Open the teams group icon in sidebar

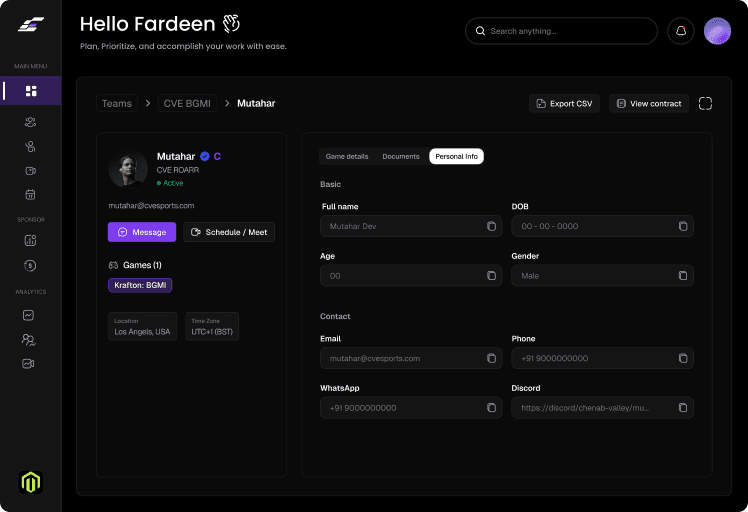(31, 122)
